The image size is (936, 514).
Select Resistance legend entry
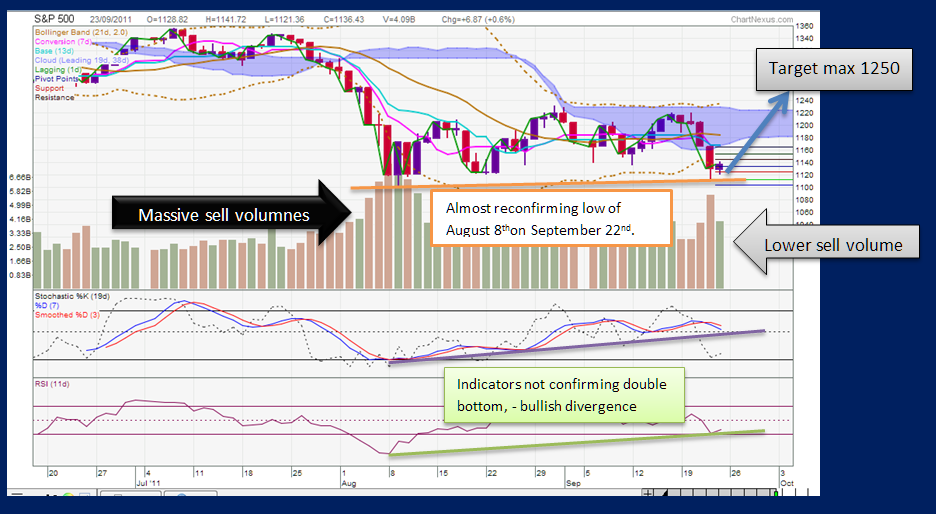pyautogui.click(x=54, y=97)
